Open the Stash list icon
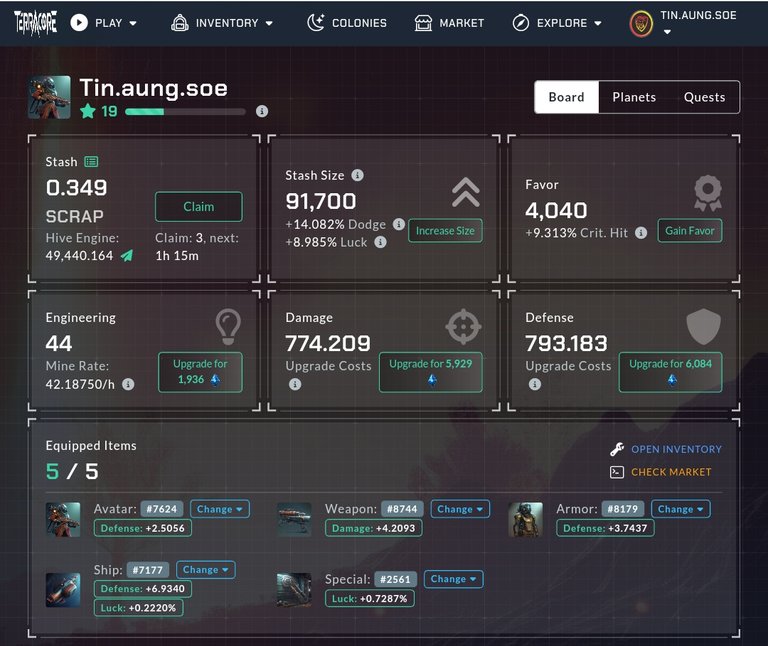This screenshot has height=646, width=768. click(91, 162)
